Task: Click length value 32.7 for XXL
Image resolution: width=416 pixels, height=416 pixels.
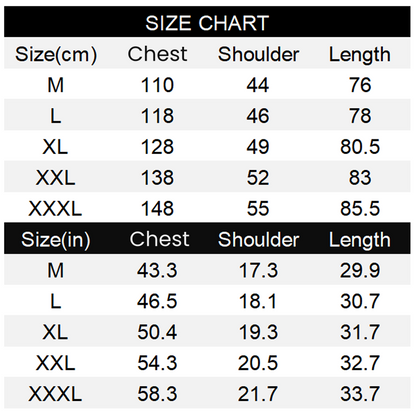Action: 360,363
